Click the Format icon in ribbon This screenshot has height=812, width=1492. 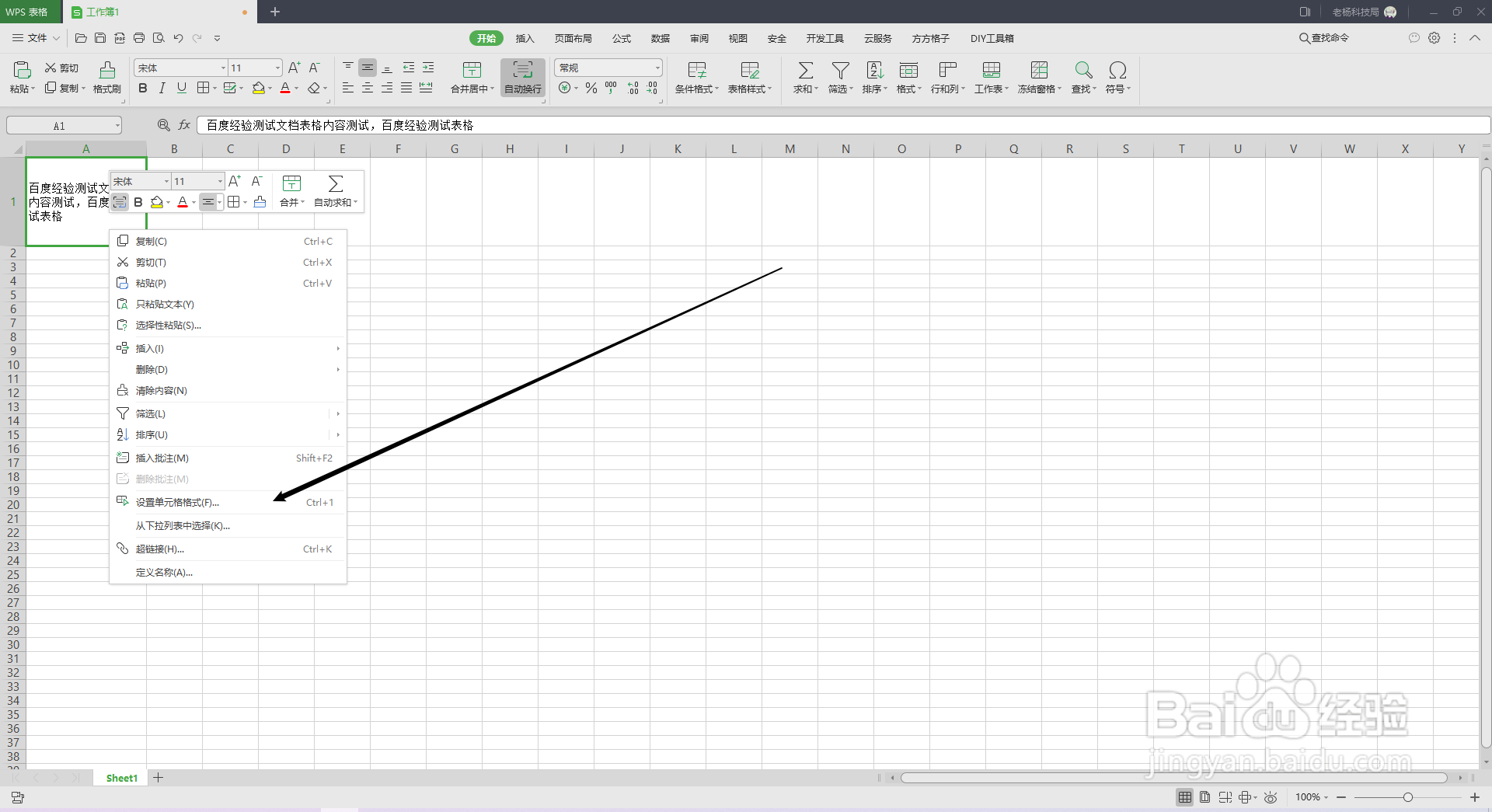tap(908, 70)
